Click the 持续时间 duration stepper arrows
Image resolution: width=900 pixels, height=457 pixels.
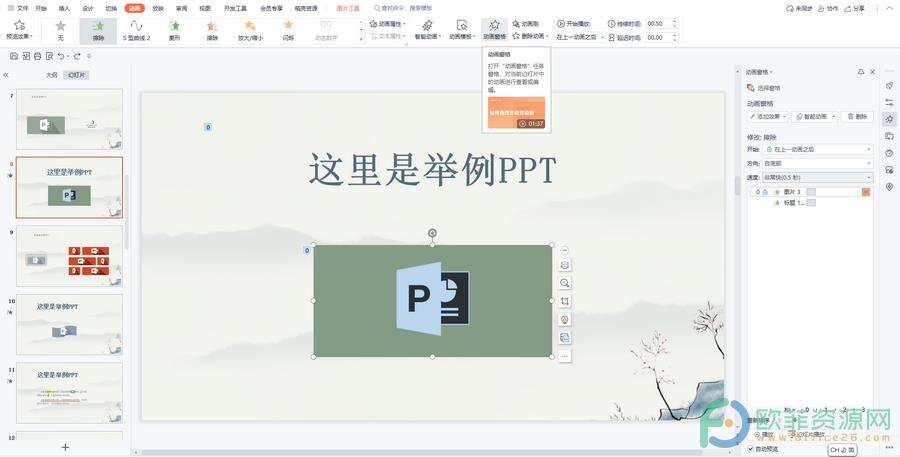tap(674, 24)
